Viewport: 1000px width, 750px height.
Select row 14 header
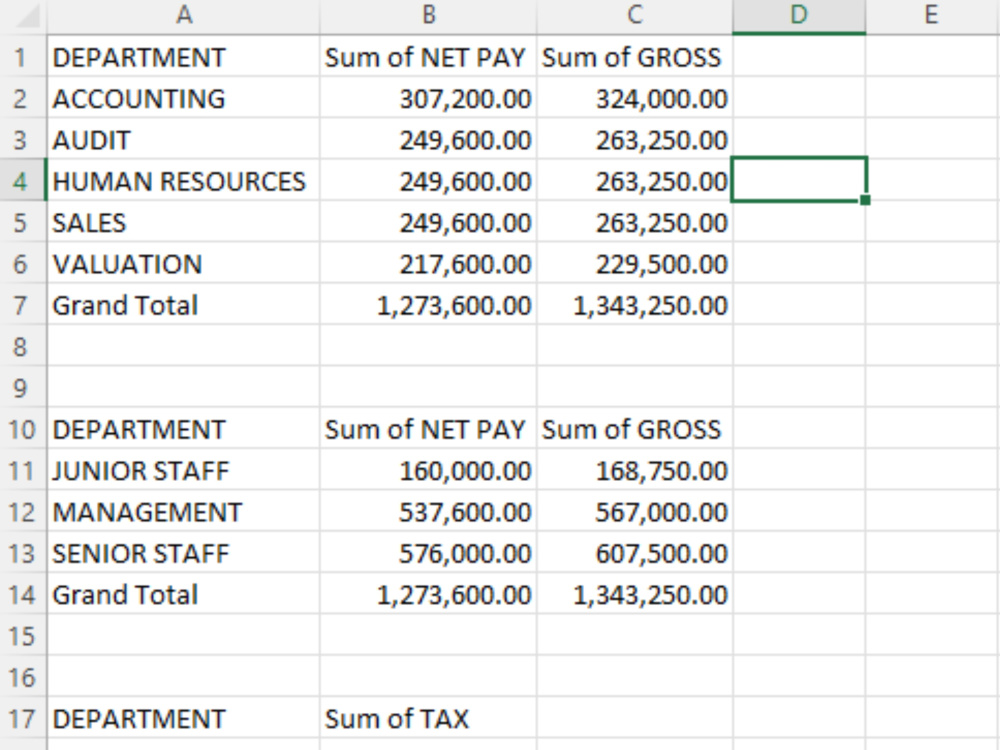coord(23,595)
